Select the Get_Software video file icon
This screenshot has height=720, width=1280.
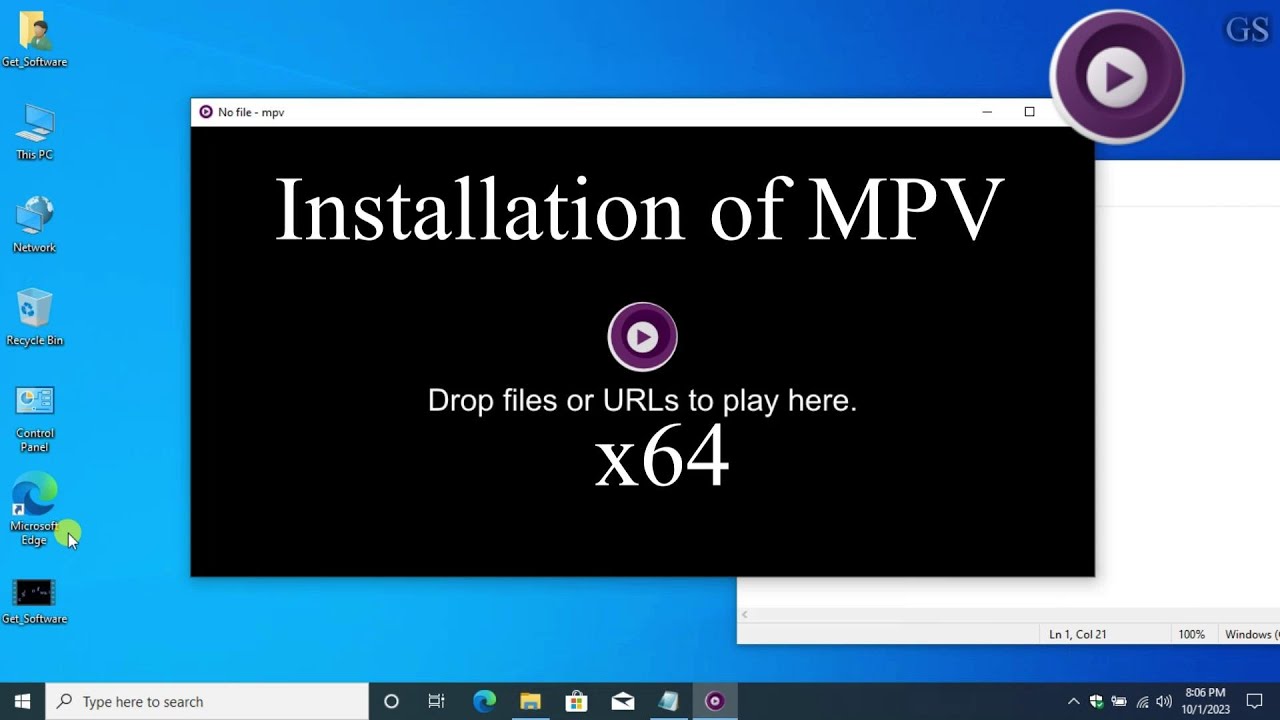pos(34,601)
